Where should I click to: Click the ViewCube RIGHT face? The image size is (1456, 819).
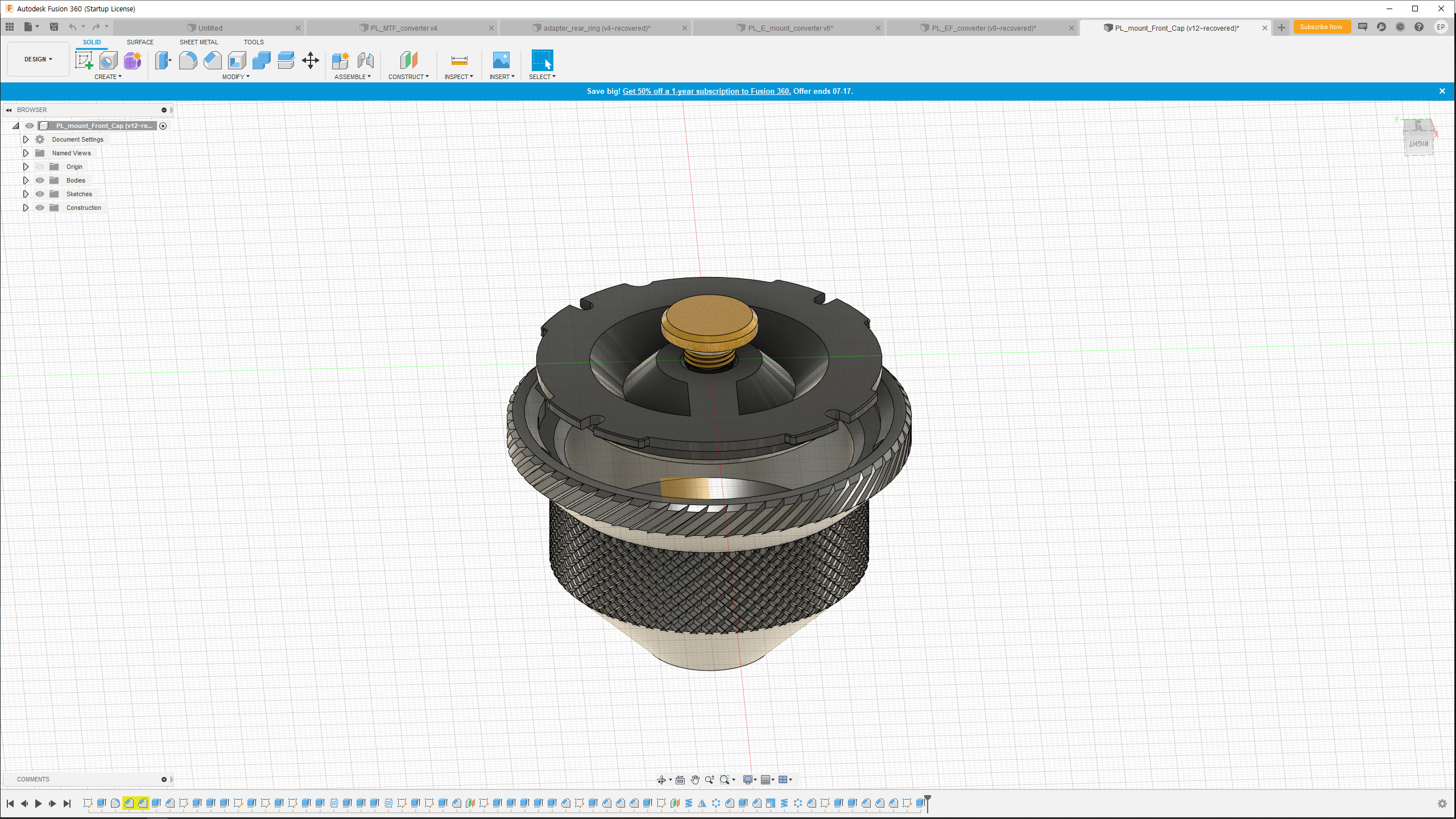[1418, 144]
